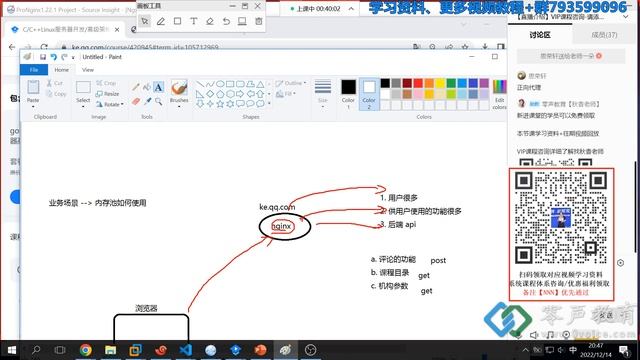The height and width of the screenshot is (360, 640).
Task: Click the undo arrow in the drawing-board toolbar
Action: (x=226, y=21)
